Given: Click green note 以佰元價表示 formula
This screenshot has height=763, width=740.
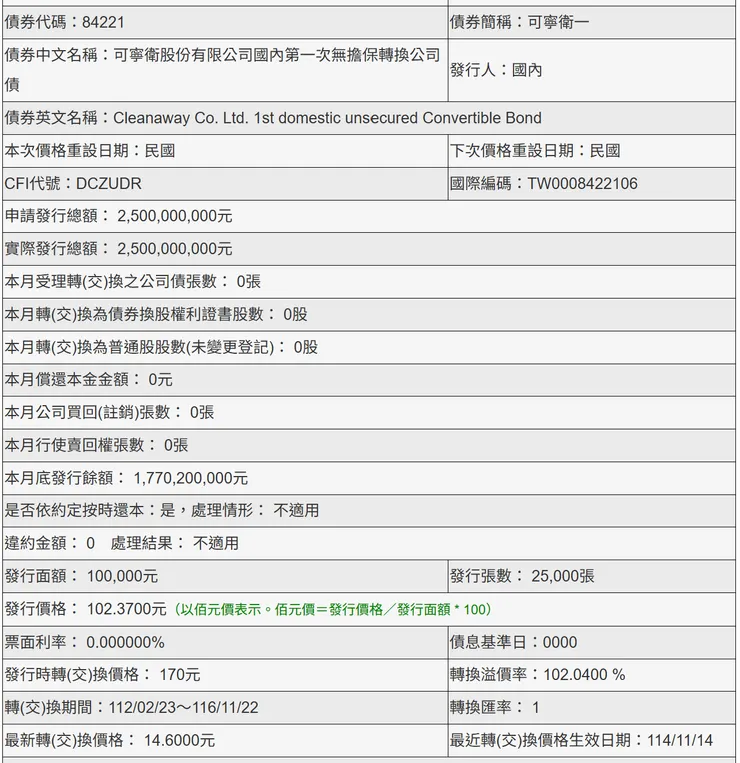Looking at the screenshot, I should coord(333,610).
